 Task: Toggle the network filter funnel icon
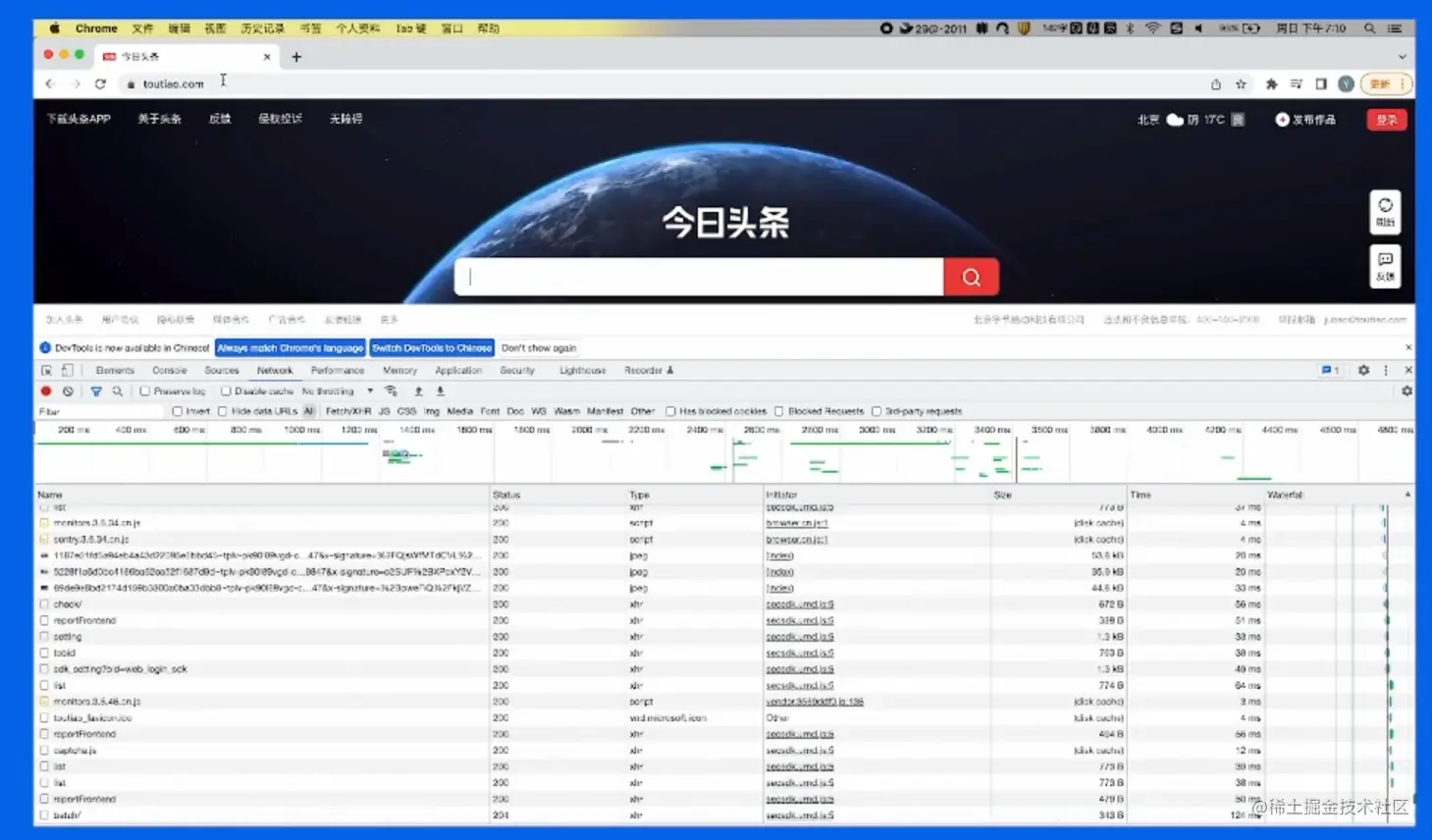tap(96, 392)
